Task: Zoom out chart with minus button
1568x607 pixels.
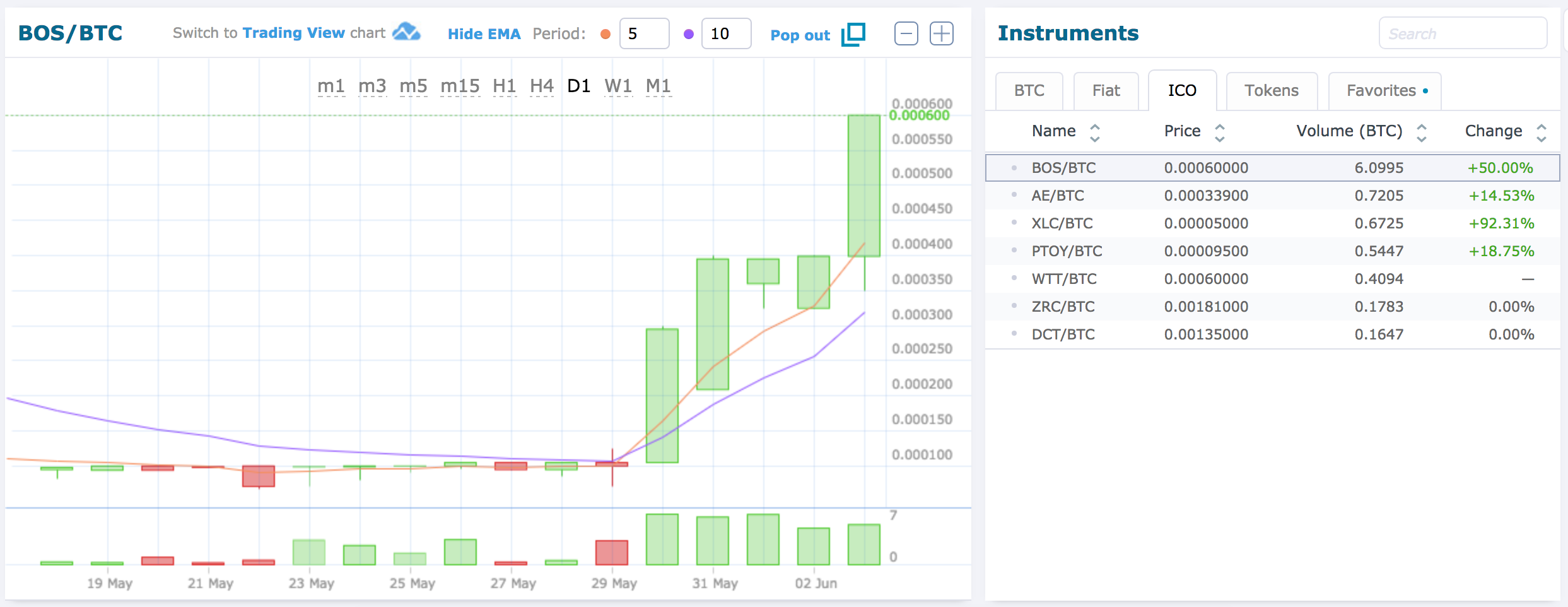Action: coord(906,33)
